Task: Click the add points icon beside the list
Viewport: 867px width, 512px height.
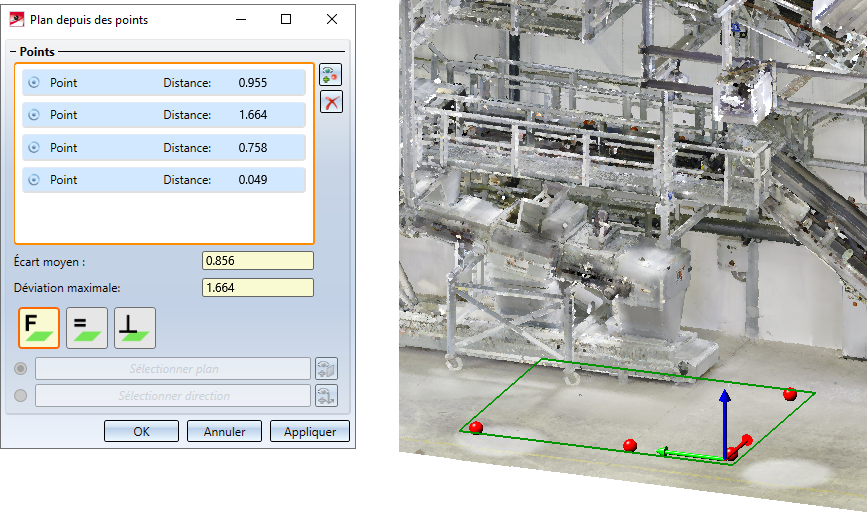Action: (331, 75)
